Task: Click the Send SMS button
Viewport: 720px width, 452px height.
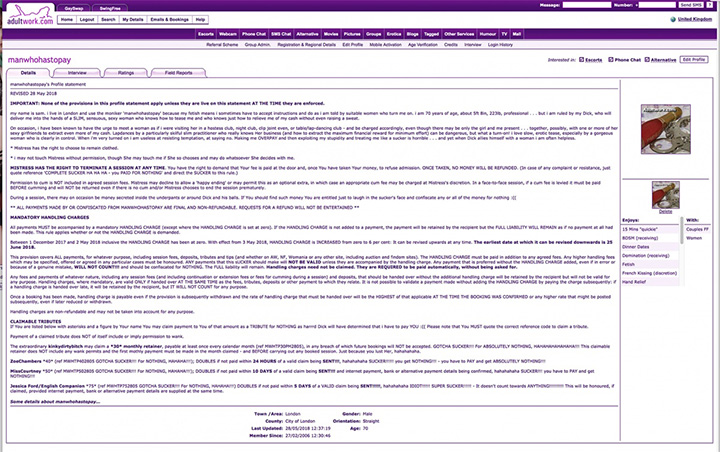Action: [691, 5]
